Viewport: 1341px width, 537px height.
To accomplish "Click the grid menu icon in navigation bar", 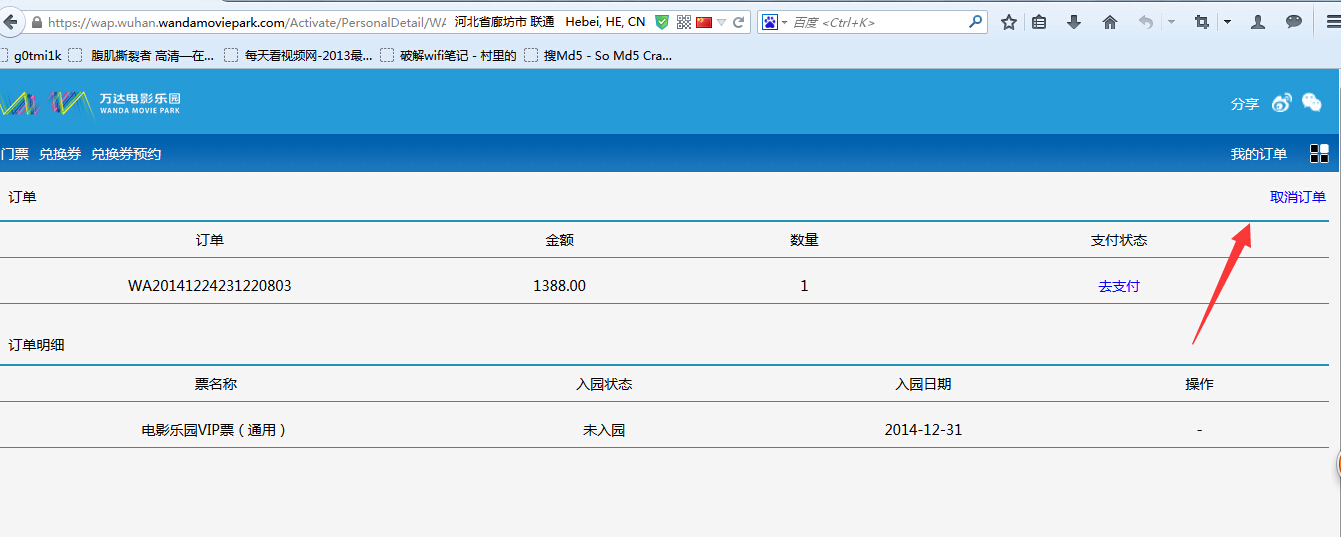I will (1319, 153).
